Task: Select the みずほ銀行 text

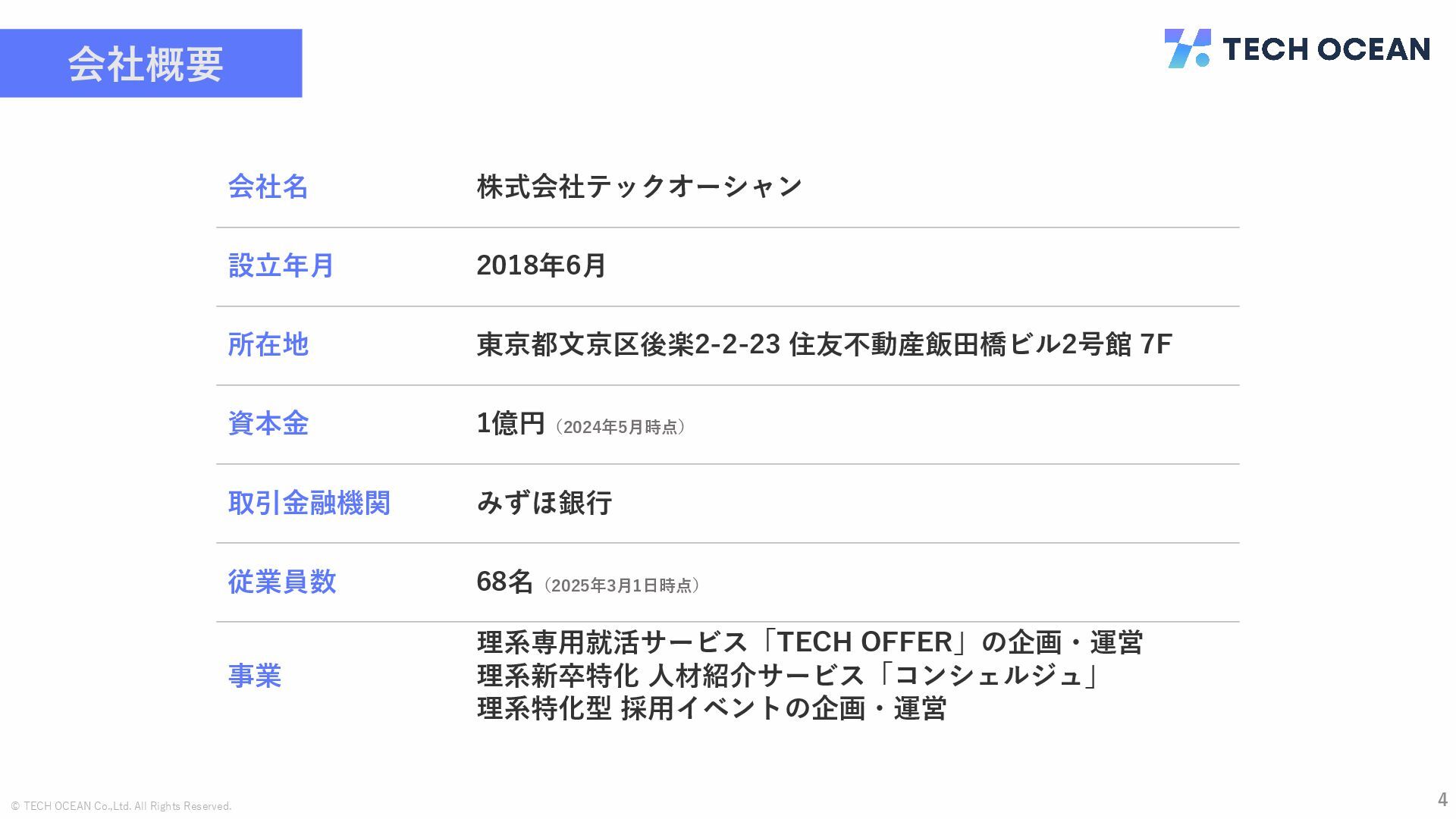Action: click(544, 503)
